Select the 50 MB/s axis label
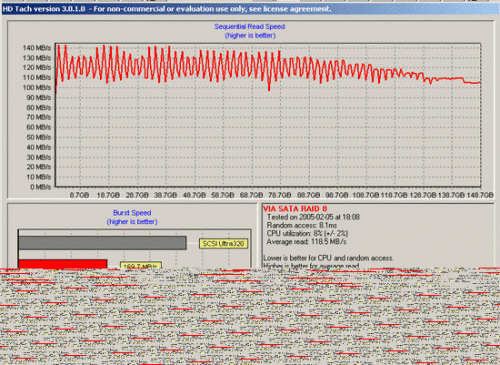The height and width of the screenshot is (365, 500). click(x=38, y=137)
